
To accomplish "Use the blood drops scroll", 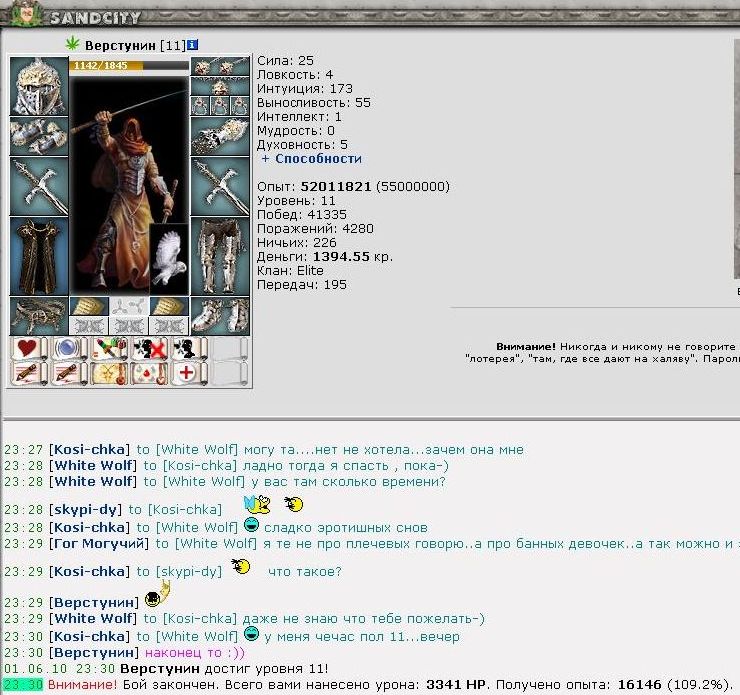I will coord(149,373).
